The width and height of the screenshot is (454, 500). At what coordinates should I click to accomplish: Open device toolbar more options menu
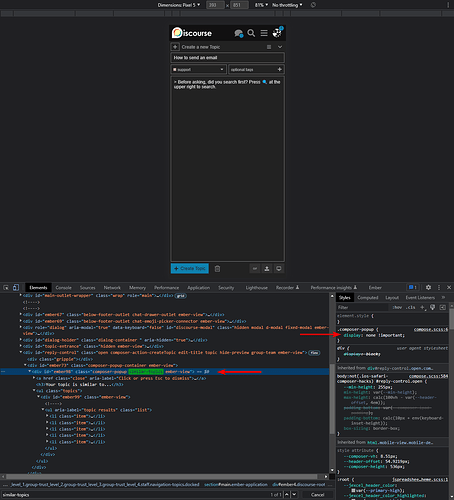point(448,5)
